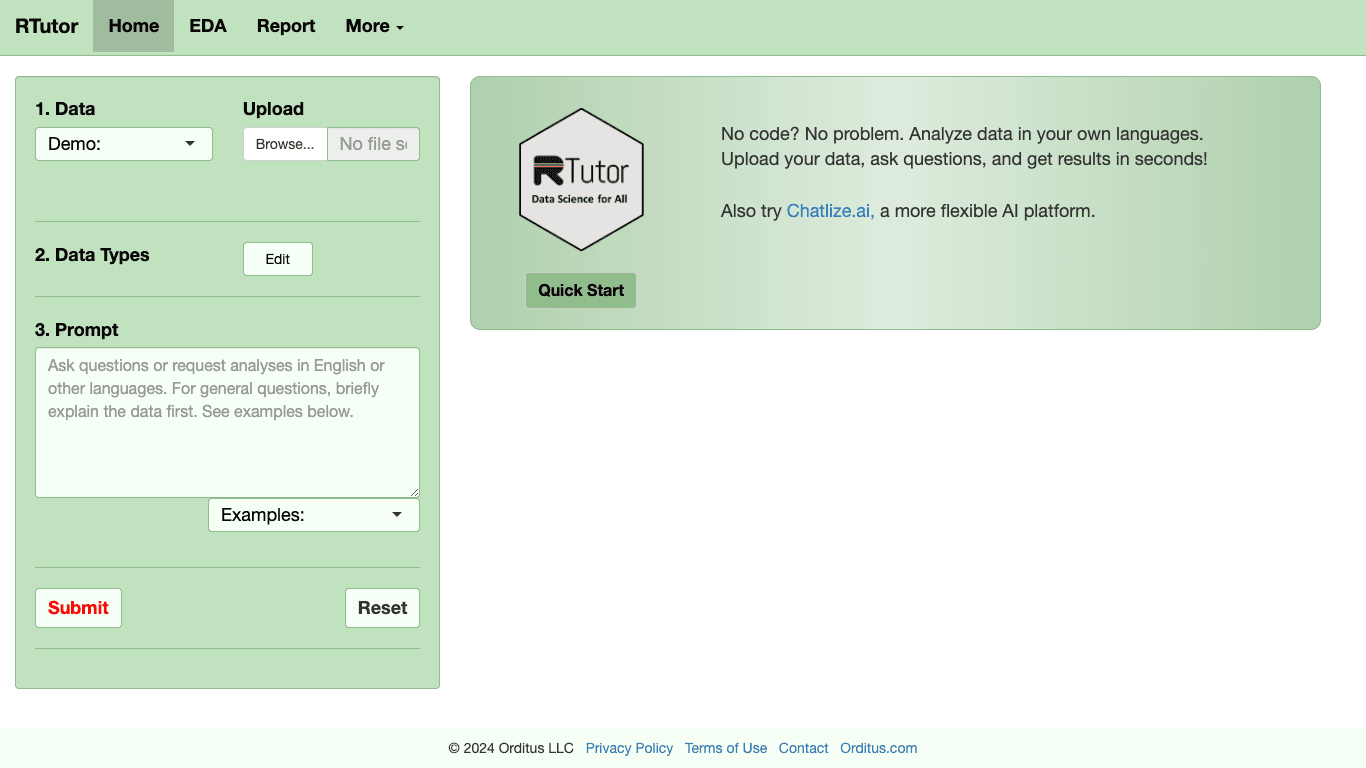Viewport: 1366px width, 768px height.
Task: Open the Demo data dropdown
Action: [124, 144]
